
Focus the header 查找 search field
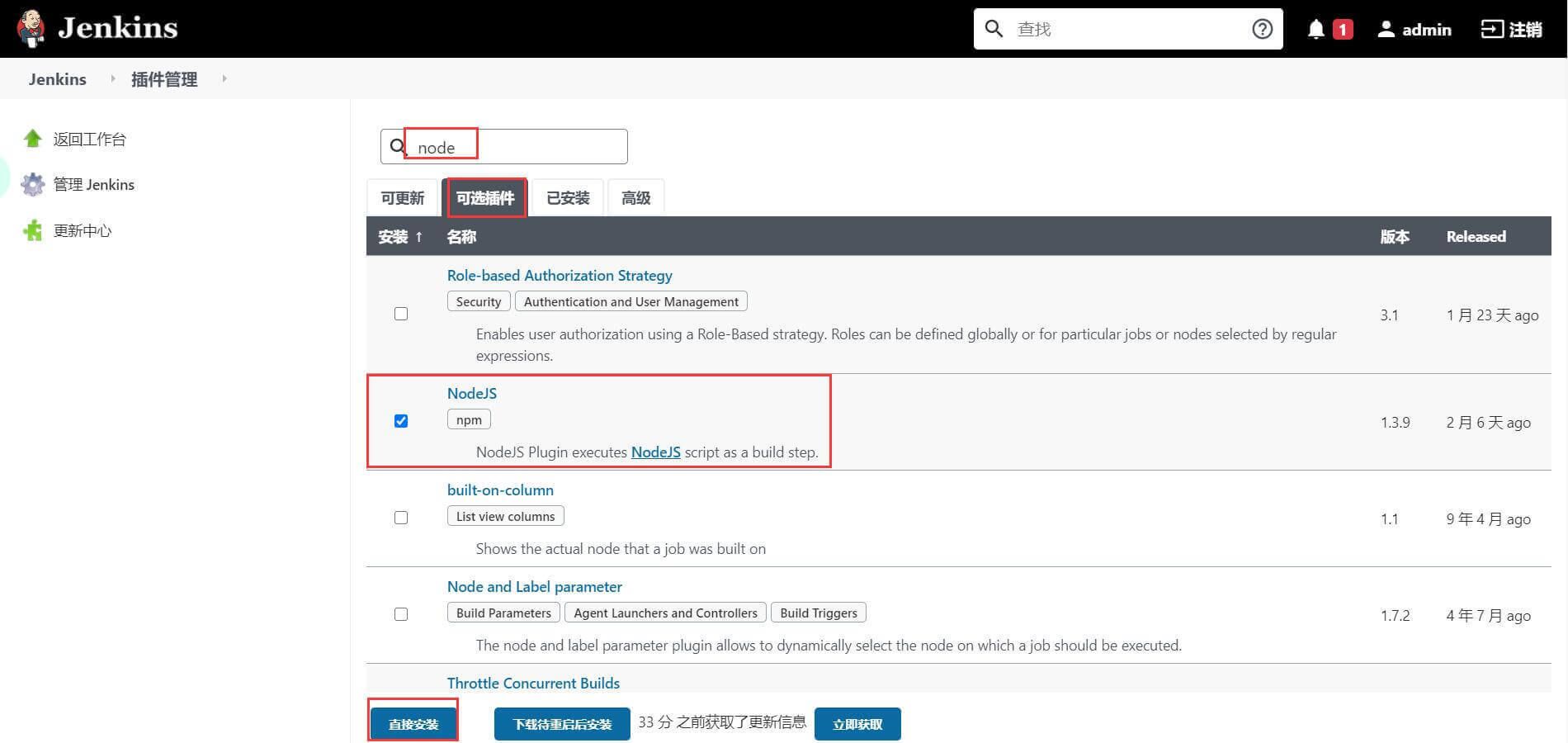pos(1127,29)
